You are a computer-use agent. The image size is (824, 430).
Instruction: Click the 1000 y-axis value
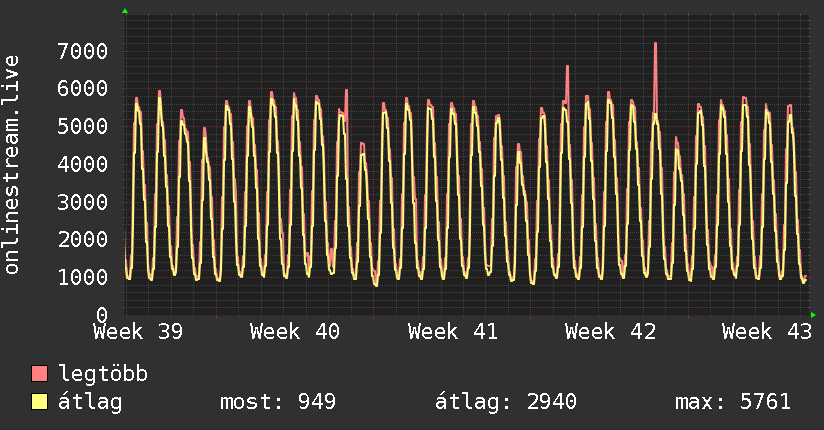(x=83, y=278)
